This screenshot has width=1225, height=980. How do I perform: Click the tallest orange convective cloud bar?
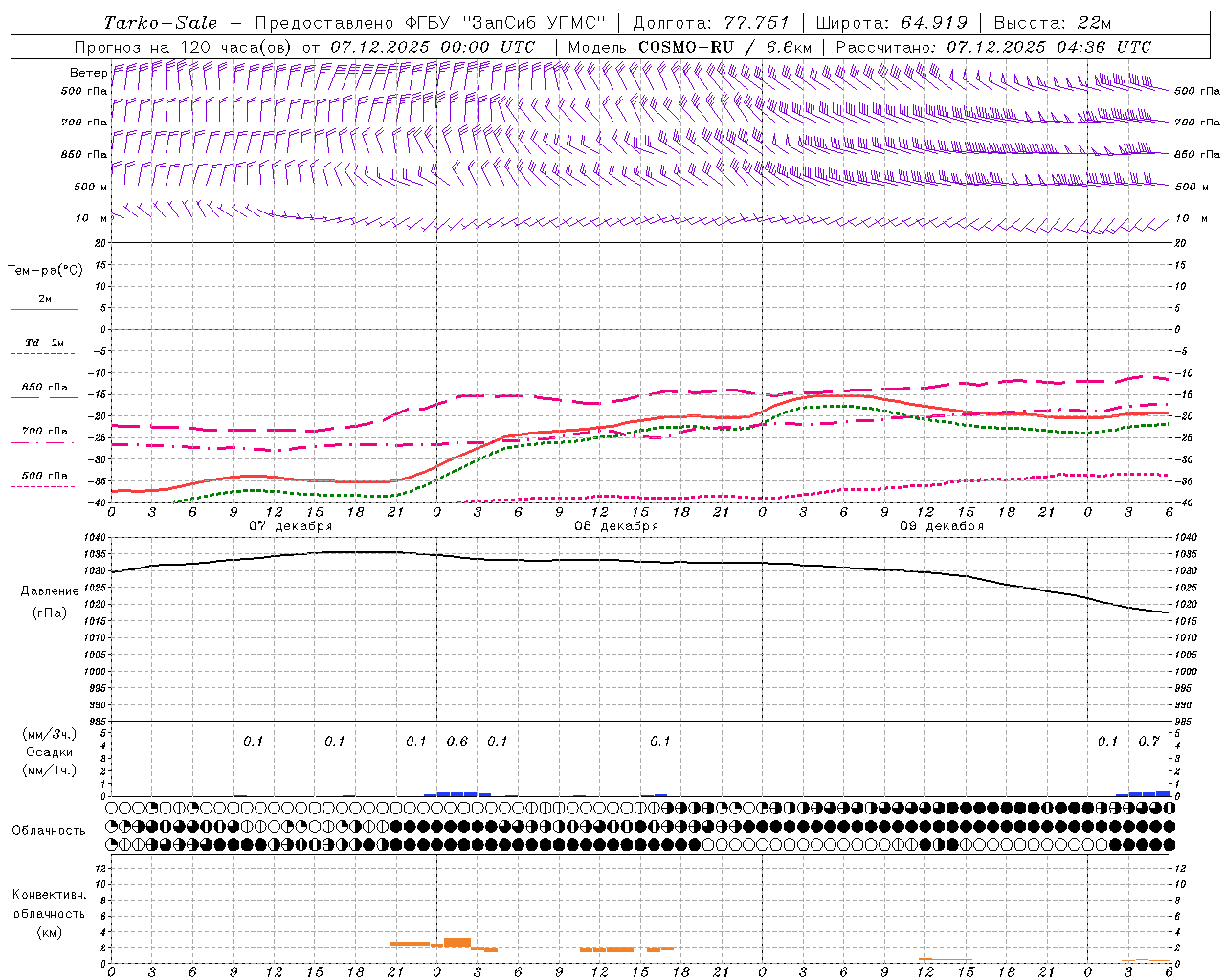pyautogui.click(x=457, y=943)
